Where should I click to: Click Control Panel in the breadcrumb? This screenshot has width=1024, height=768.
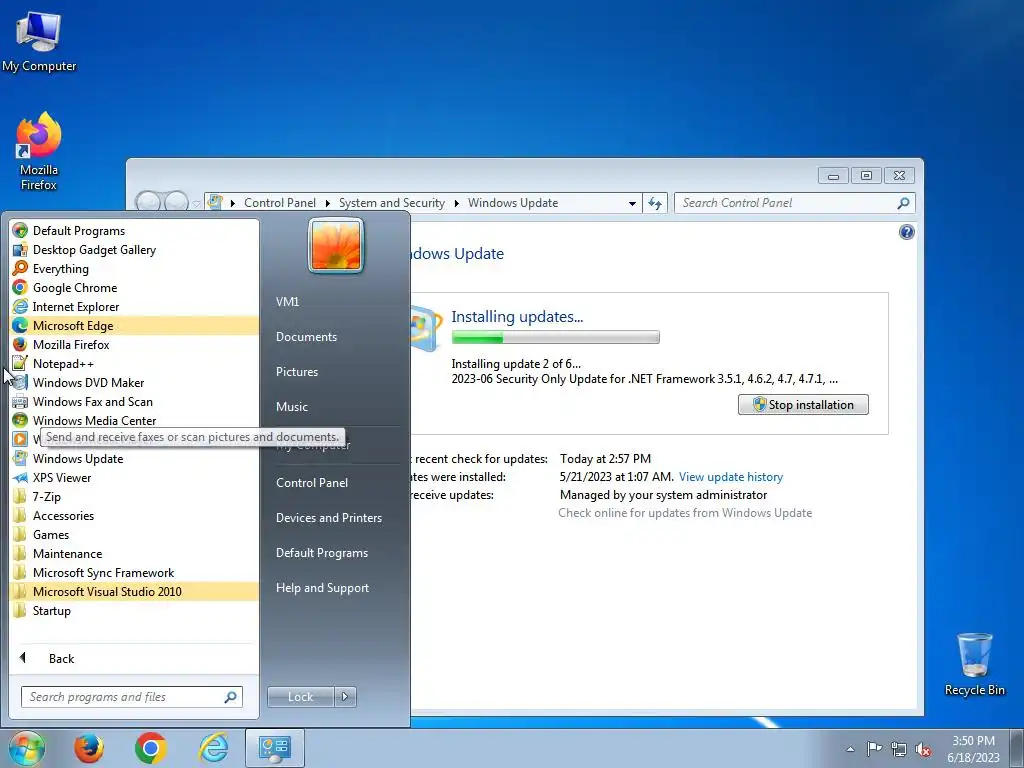[280, 203]
